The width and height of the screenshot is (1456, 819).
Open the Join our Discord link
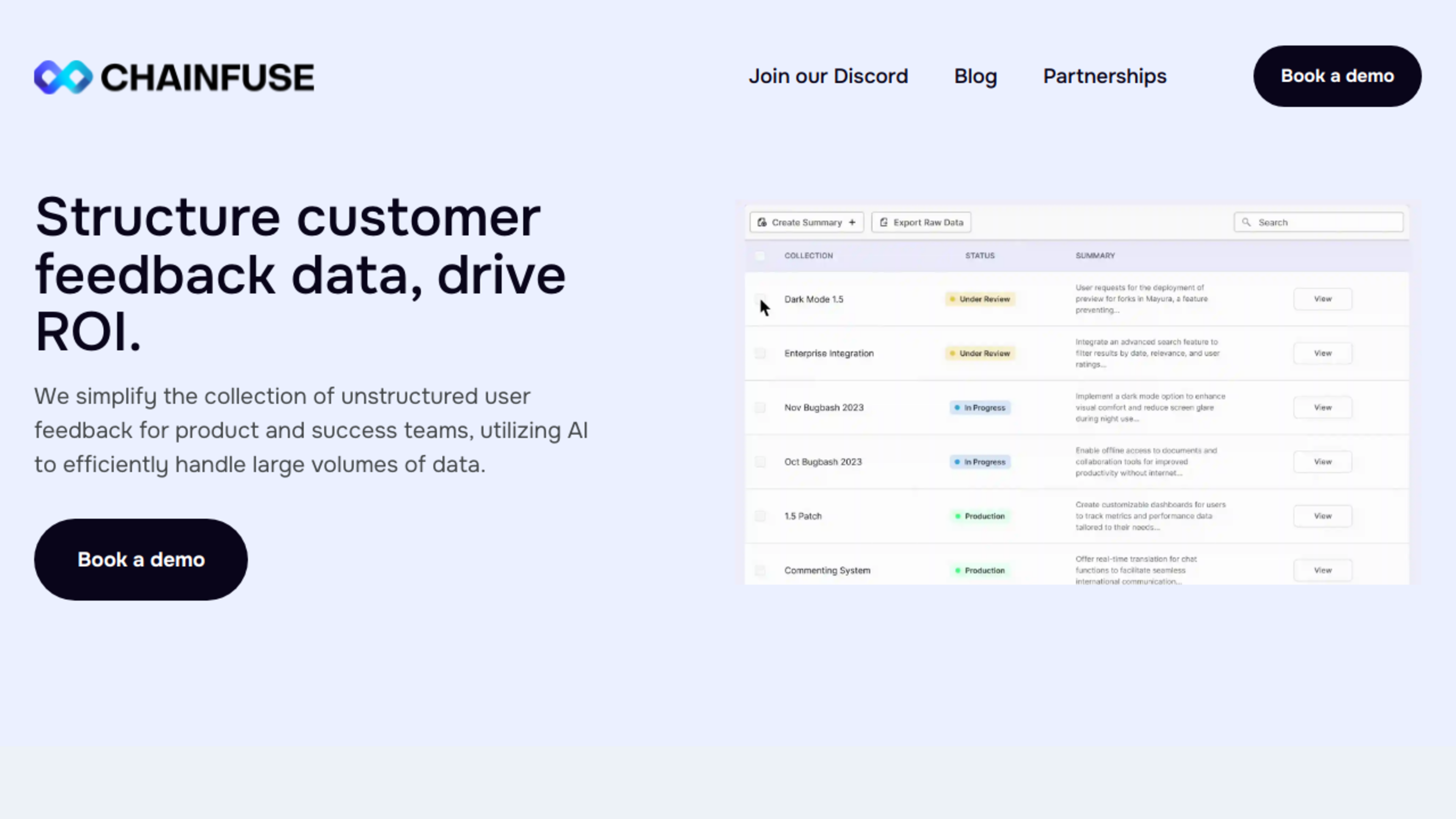(x=828, y=76)
